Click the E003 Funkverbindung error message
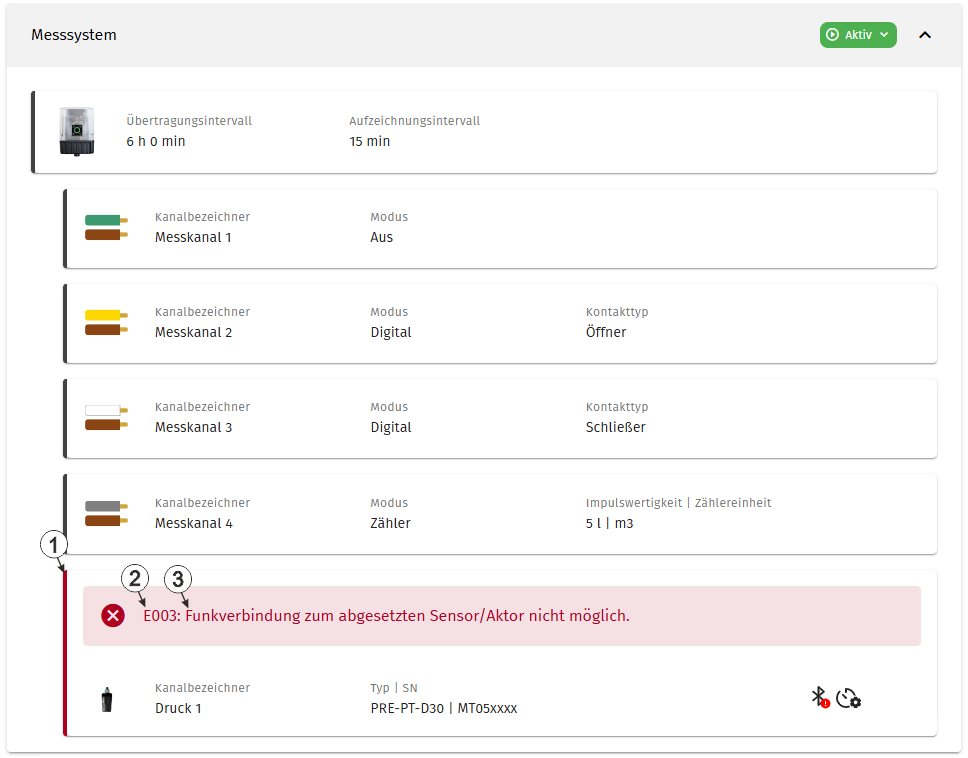968x758 pixels. [386, 615]
